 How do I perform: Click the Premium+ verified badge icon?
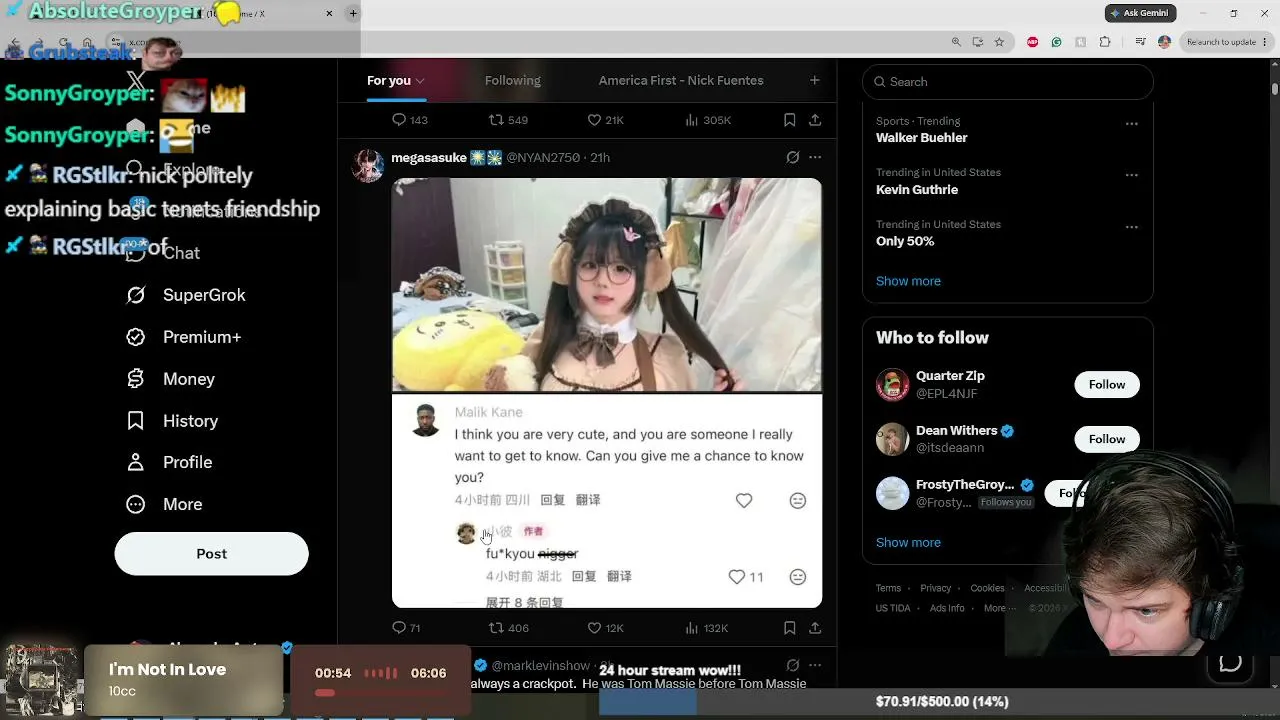[x=136, y=337]
